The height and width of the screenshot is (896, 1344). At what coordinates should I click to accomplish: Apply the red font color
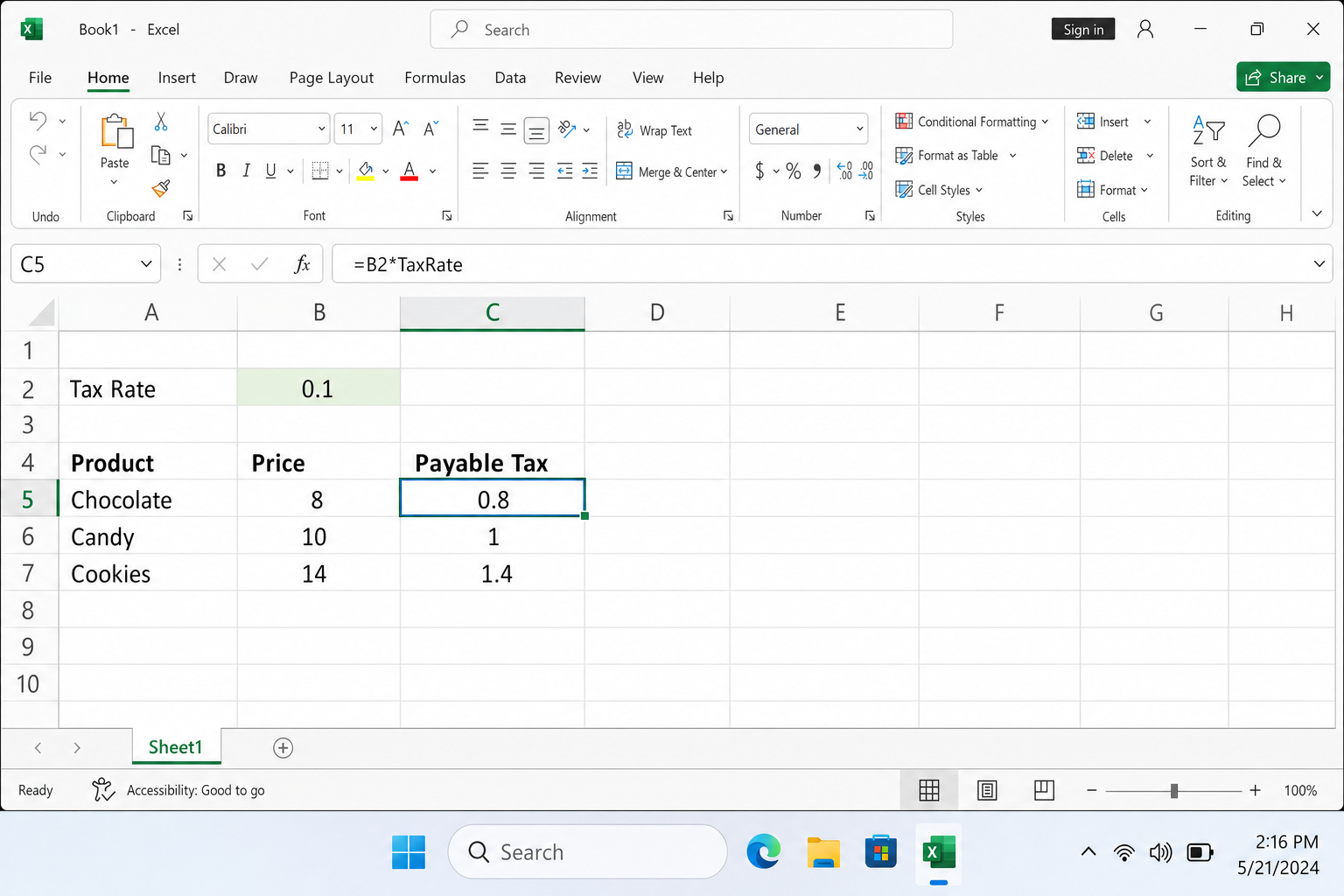point(409,171)
